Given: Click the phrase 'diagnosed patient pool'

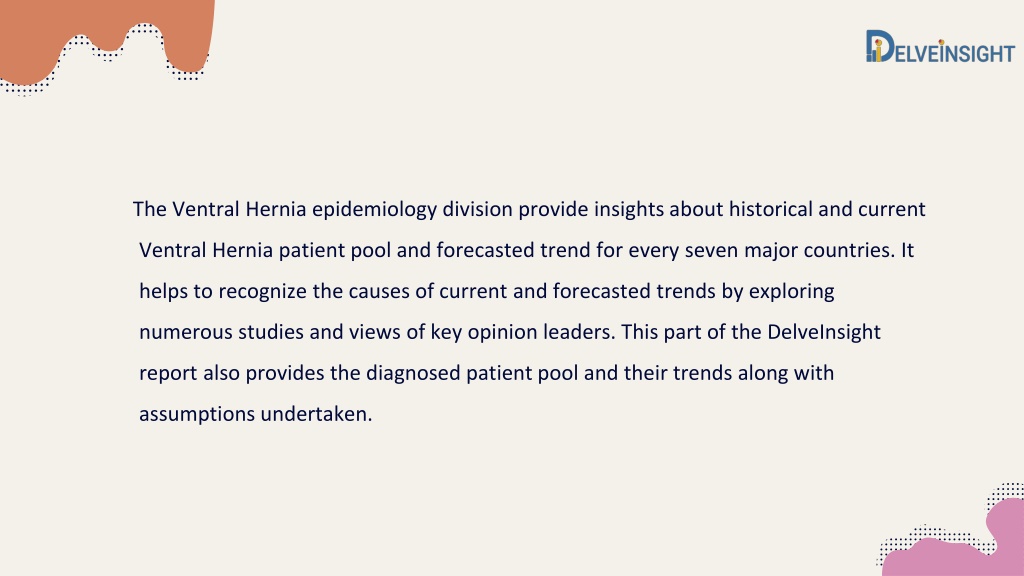Looking at the screenshot, I should click(472, 373).
